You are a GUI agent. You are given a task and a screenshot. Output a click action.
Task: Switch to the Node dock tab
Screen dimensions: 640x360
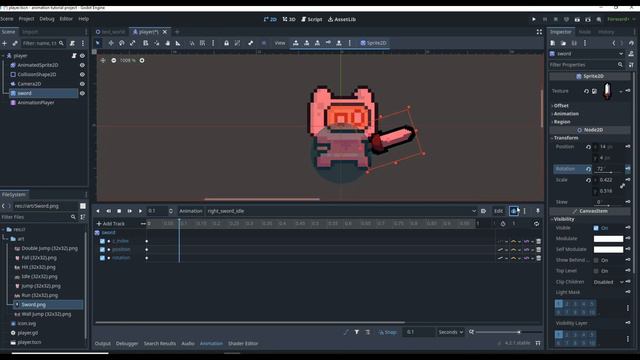584,32
